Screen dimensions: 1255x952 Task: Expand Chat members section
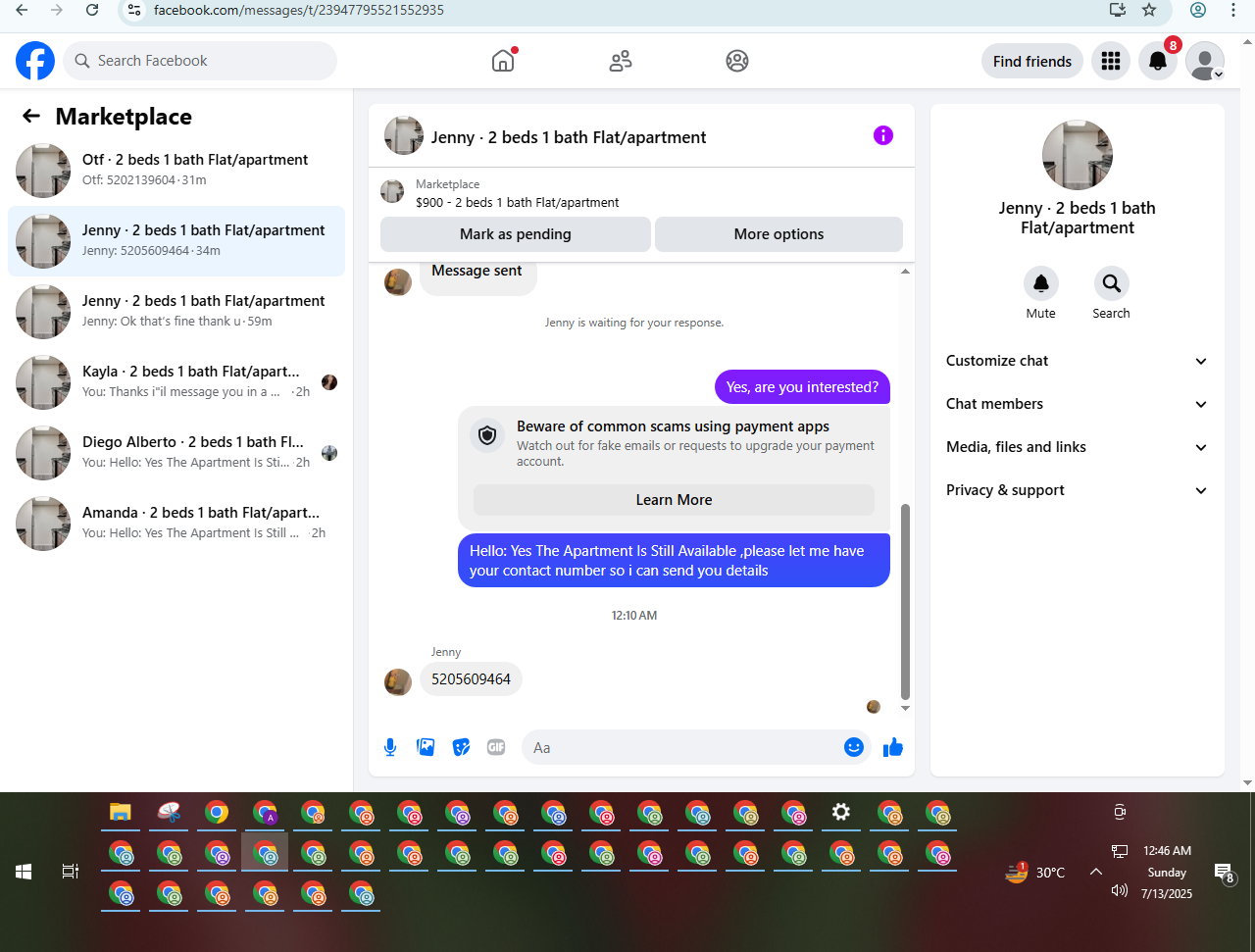(1078, 404)
